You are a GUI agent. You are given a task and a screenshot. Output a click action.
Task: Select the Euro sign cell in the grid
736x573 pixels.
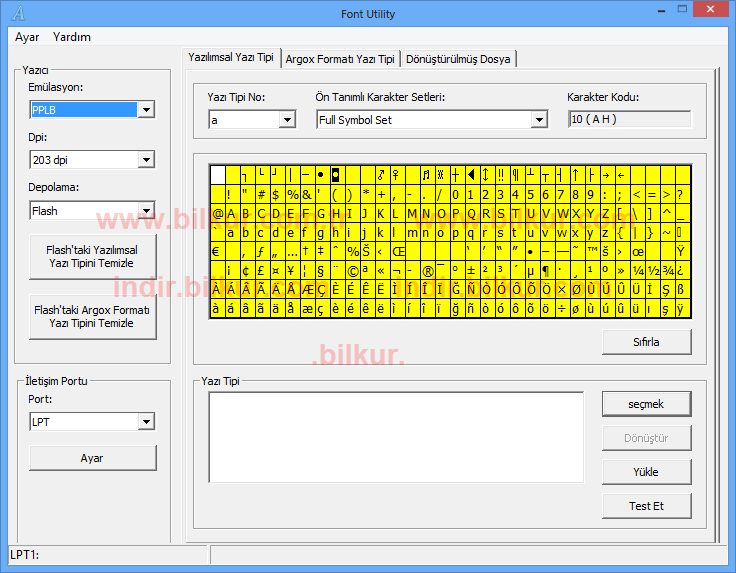(218, 252)
